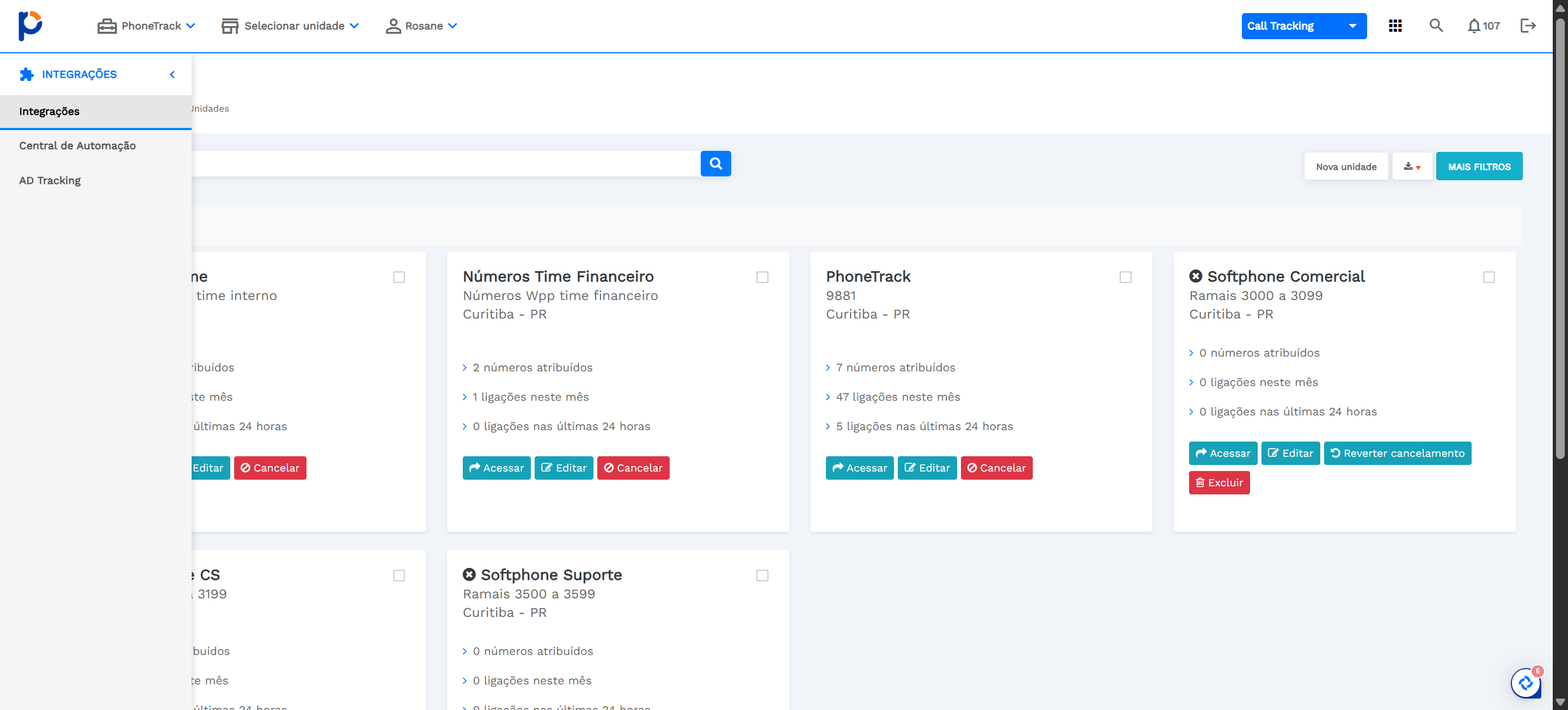The width and height of the screenshot is (1568, 710).
Task: Open the chat widget with badge 6
Action: (x=1526, y=683)
